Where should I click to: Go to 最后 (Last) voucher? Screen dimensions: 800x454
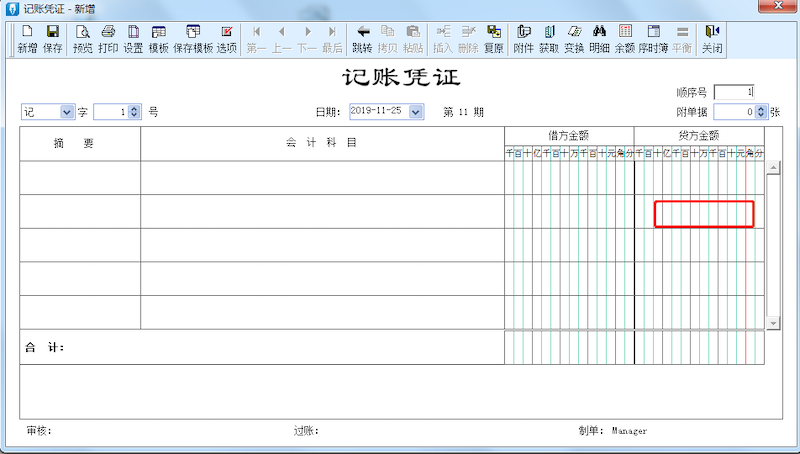pos(332,39)
